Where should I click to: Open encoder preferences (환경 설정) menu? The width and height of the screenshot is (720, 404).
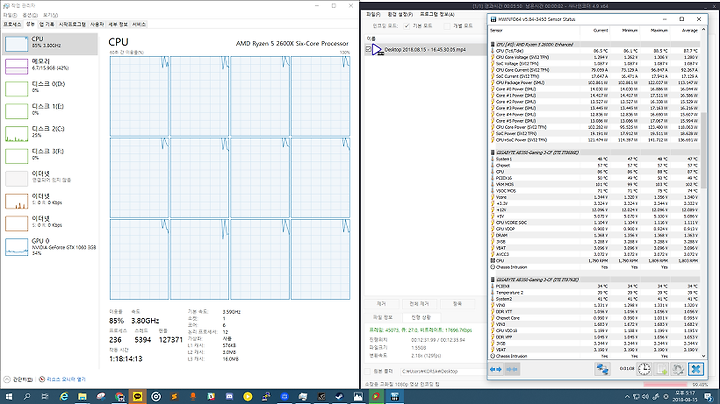point(400,14)
